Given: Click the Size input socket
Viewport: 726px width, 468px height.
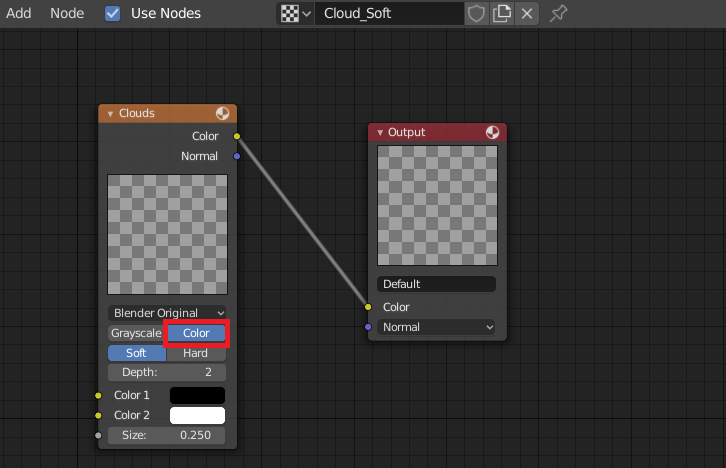Looking at the screenshot, I should pyautogui.click(x=98, y=435).
